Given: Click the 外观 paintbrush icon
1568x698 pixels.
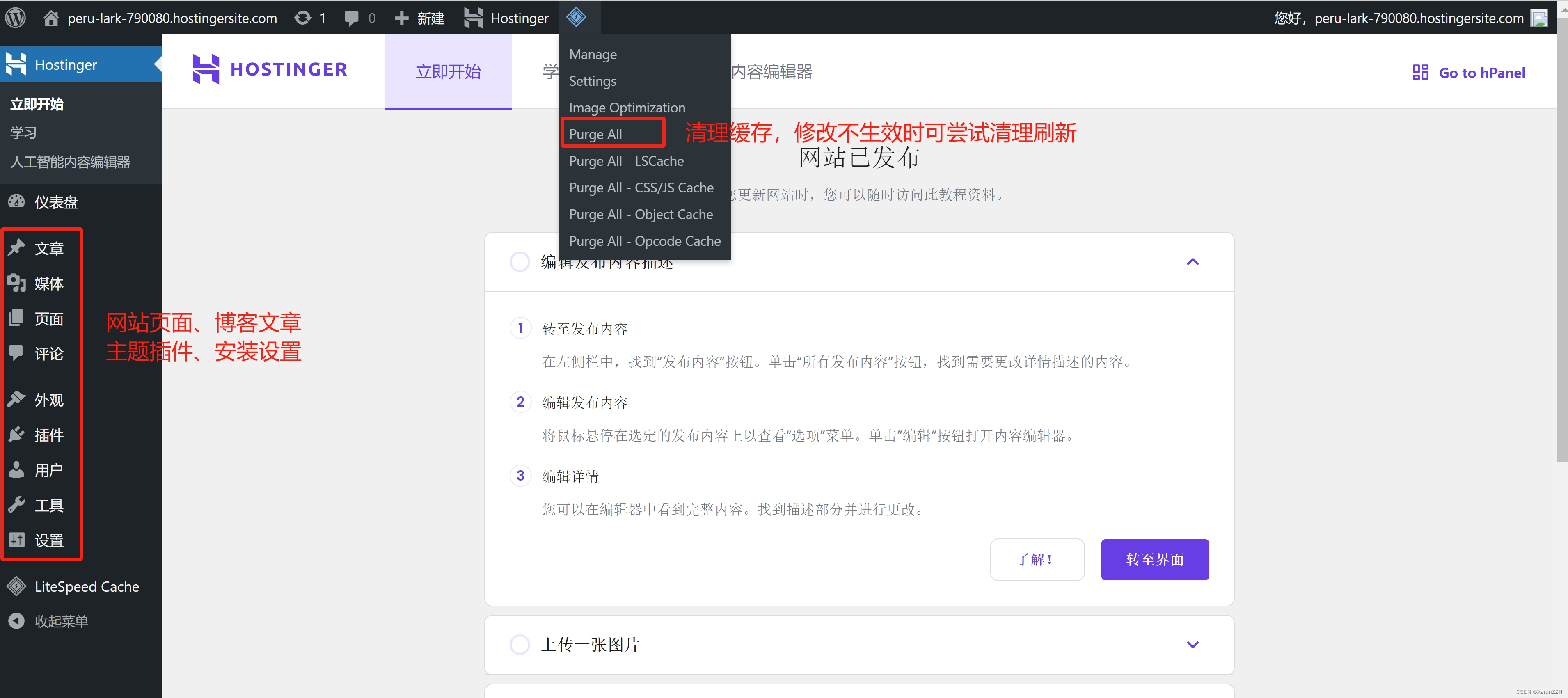Looking at the screenshot, I should click(x=16, y=399).
